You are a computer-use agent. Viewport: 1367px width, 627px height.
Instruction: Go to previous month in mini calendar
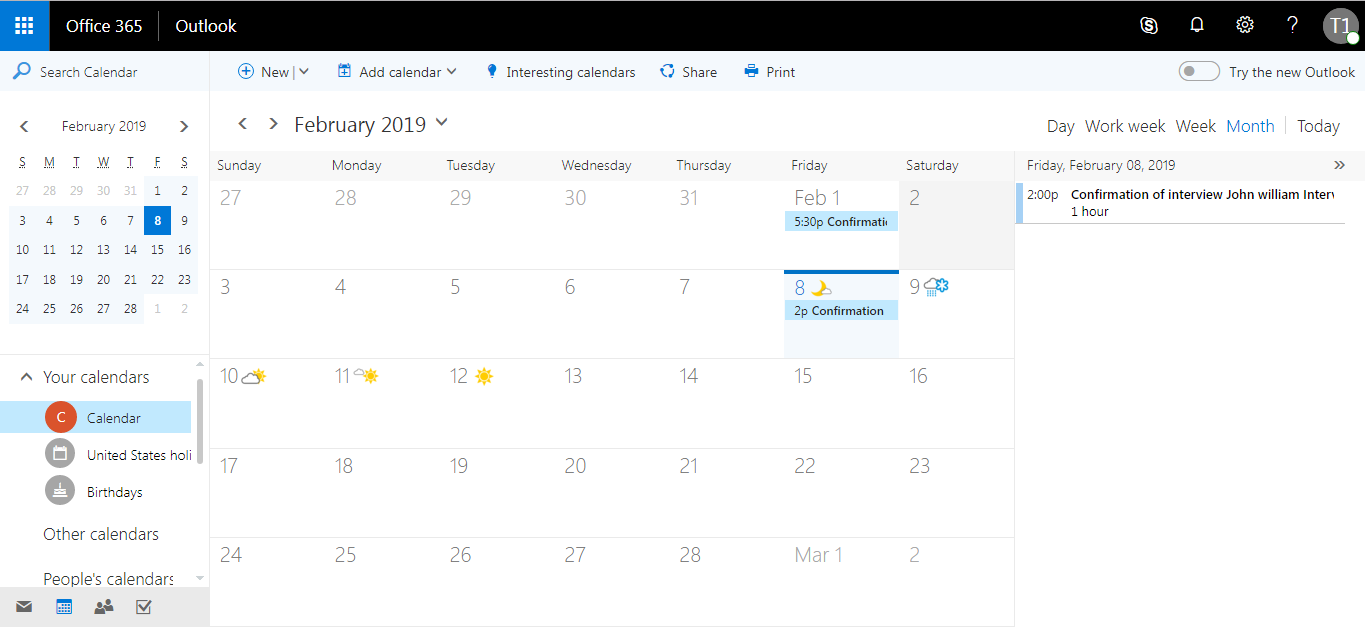24,126
